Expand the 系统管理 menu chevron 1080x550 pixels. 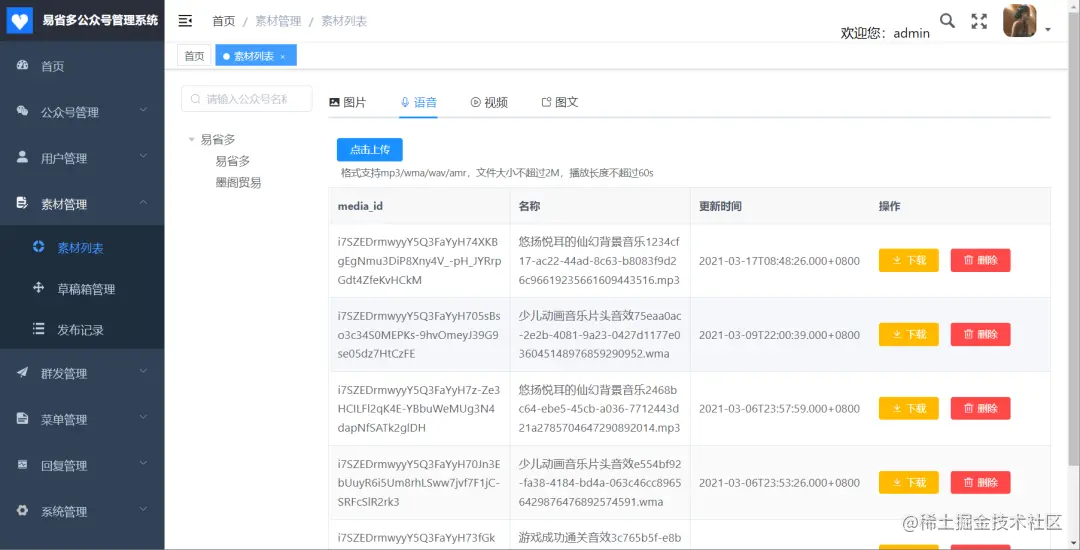pyautogui.click(x=143, y=510)
